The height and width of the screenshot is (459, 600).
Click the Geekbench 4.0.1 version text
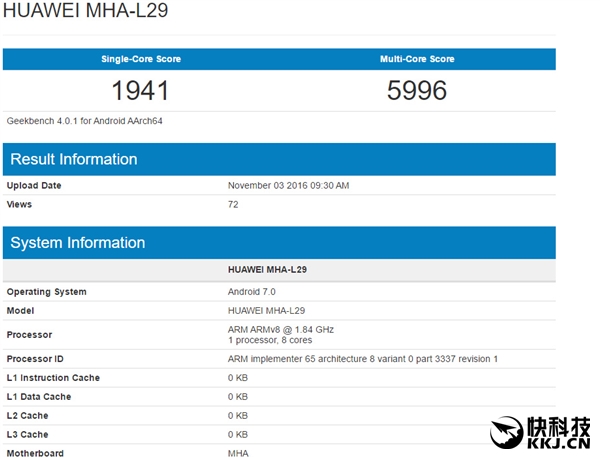pos(85,121)
